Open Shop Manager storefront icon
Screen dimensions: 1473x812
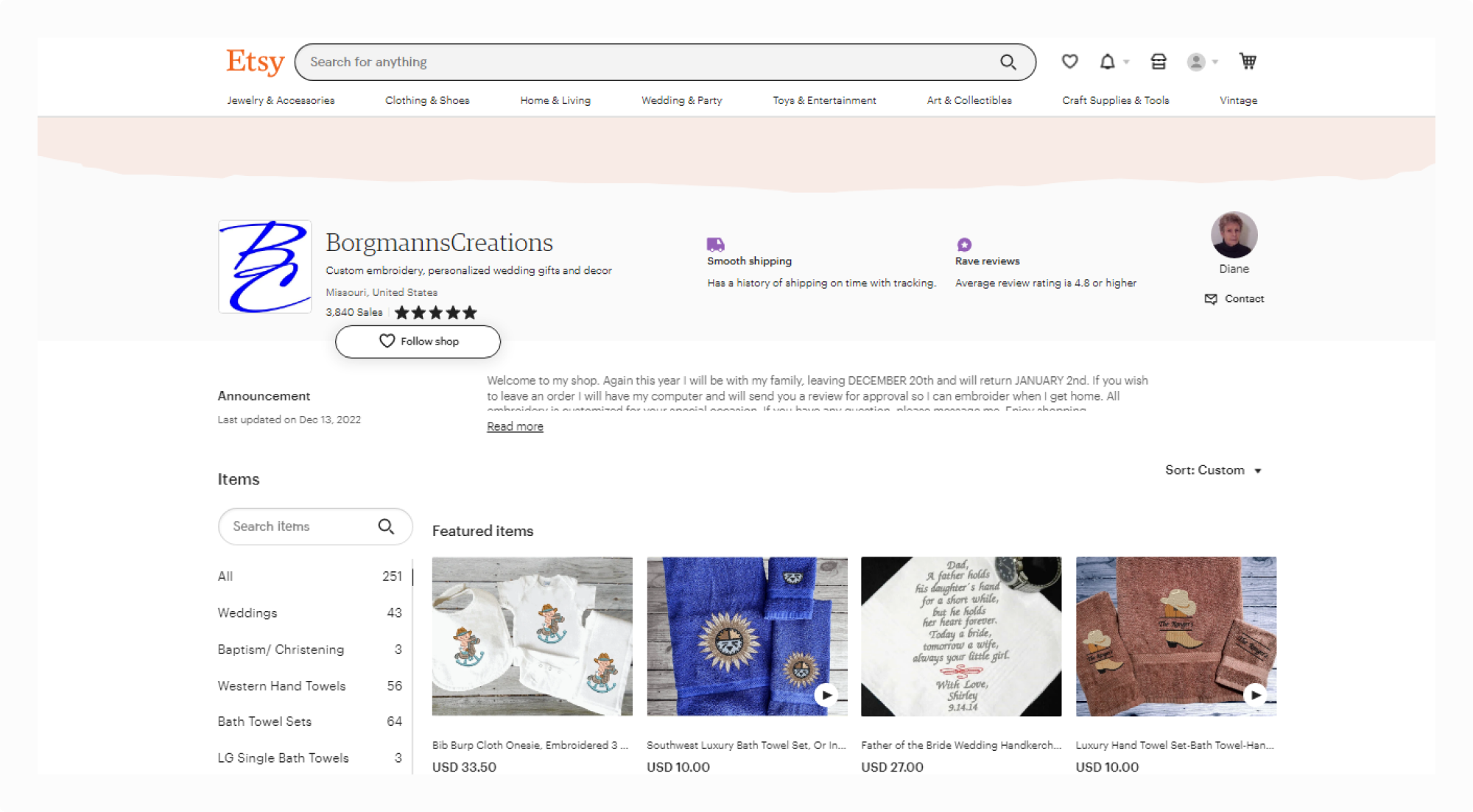1159,62
